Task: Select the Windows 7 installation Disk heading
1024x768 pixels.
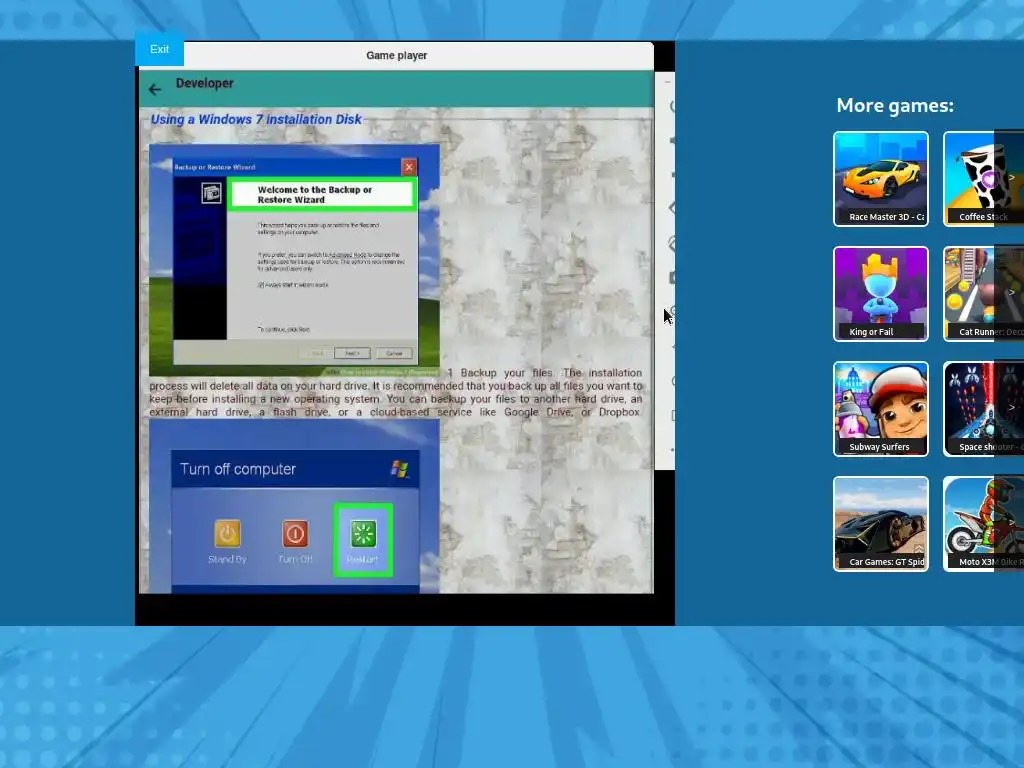Action: [256, 120]
